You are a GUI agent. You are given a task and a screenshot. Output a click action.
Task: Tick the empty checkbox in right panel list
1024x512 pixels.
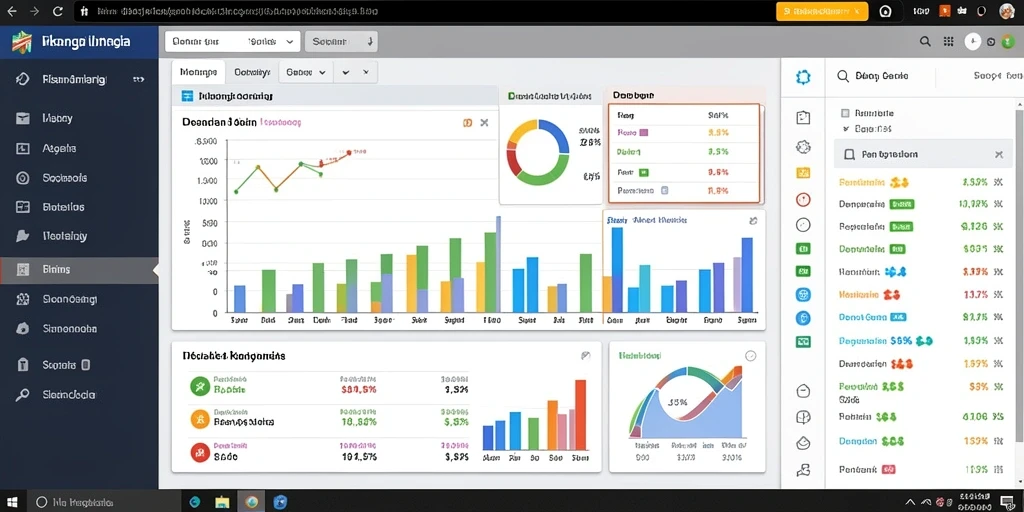pos(846,112)
